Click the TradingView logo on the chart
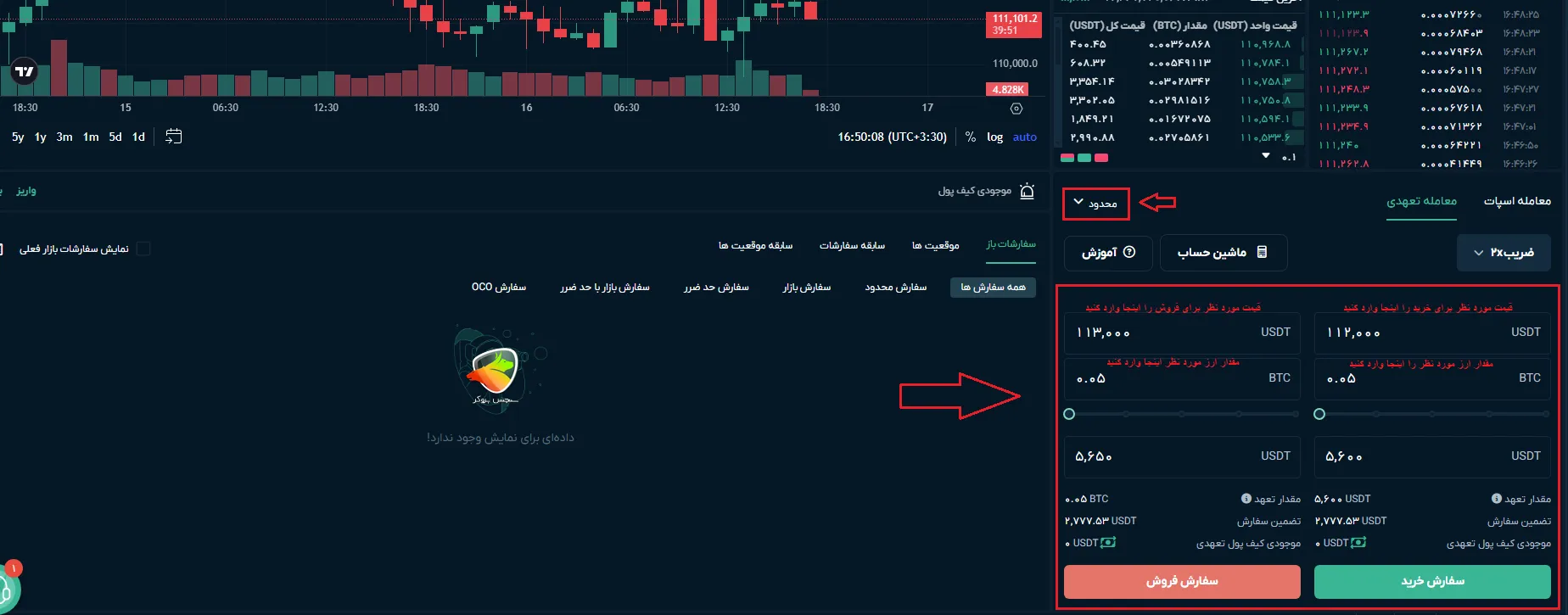The height and width of the screenshot is (615, 1568). tap(25, 71)
